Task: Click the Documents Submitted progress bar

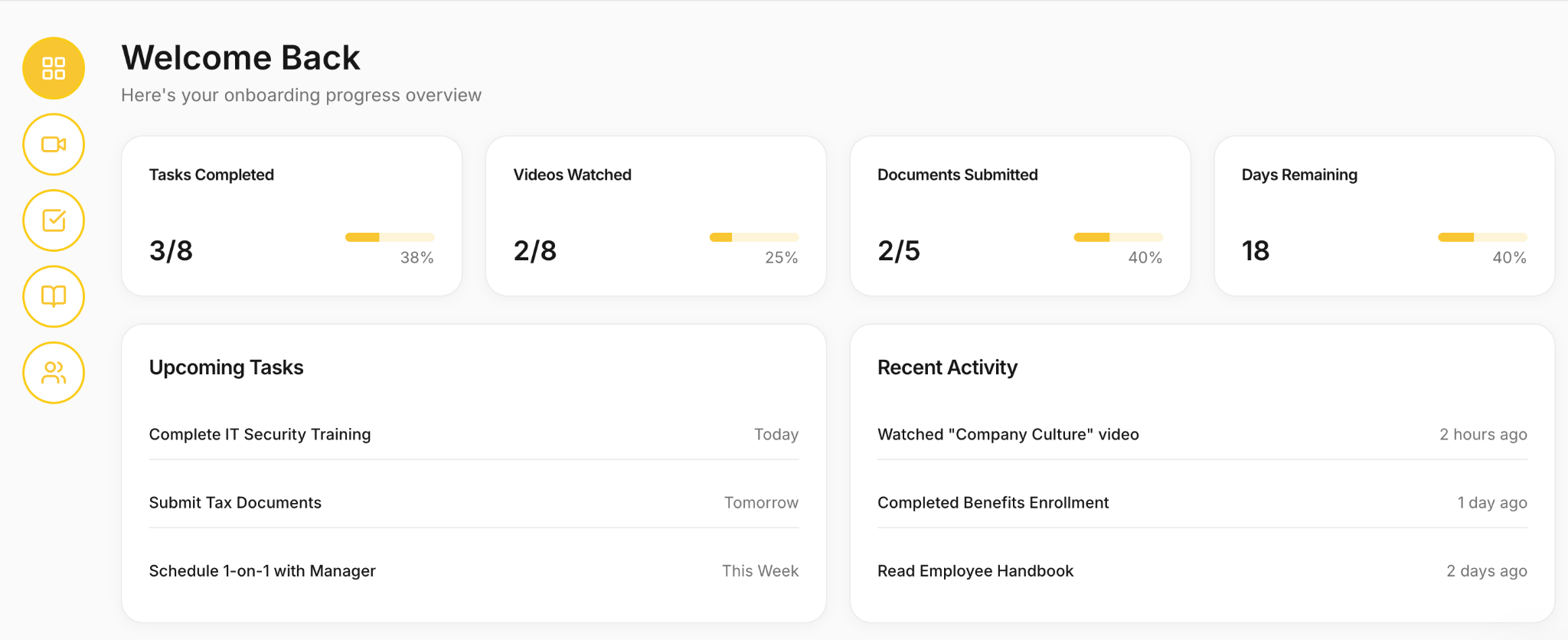Action: point(1119,237)
